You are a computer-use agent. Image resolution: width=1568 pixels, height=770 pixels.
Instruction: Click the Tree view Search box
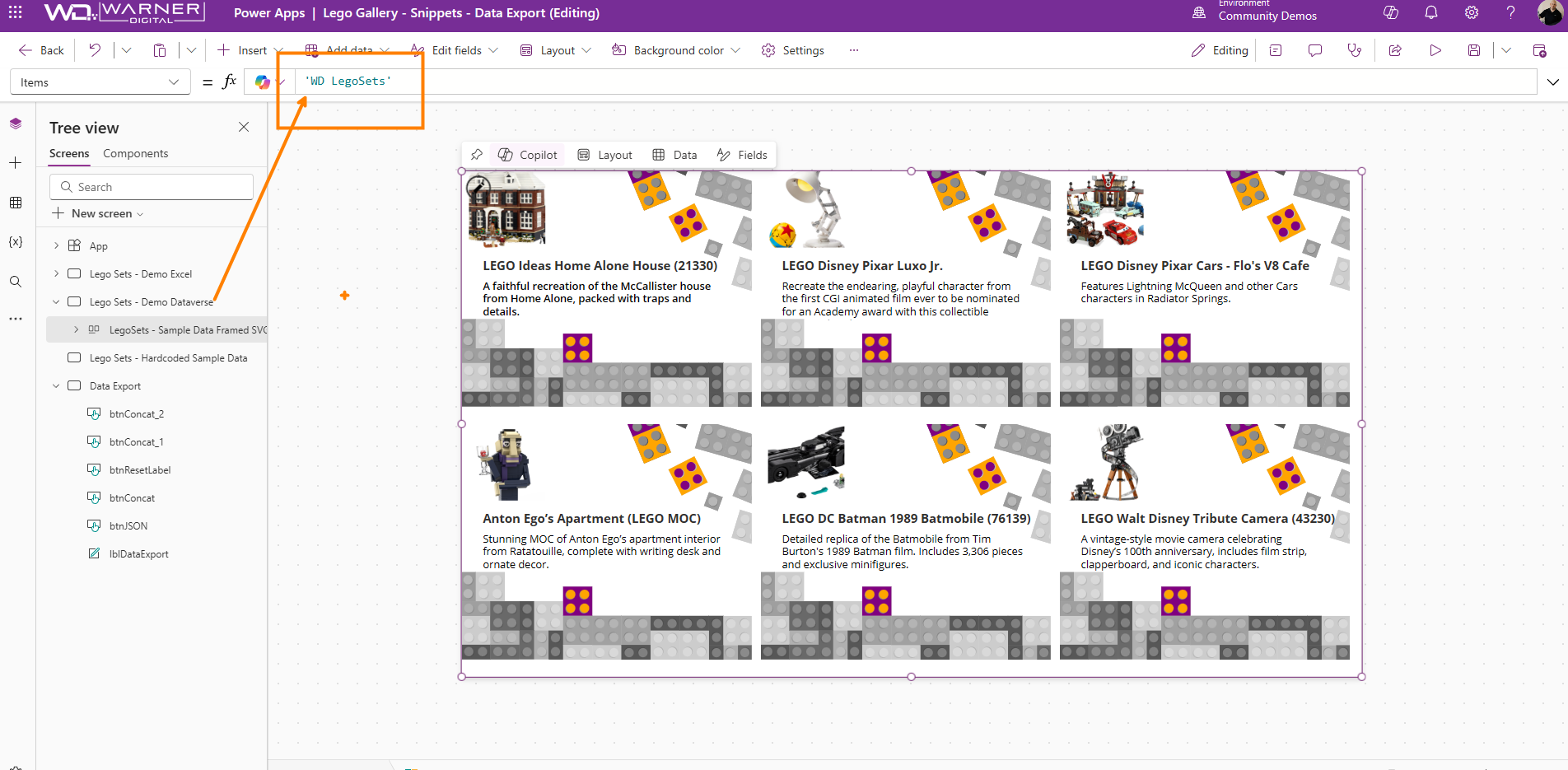(x=152, y=187)
